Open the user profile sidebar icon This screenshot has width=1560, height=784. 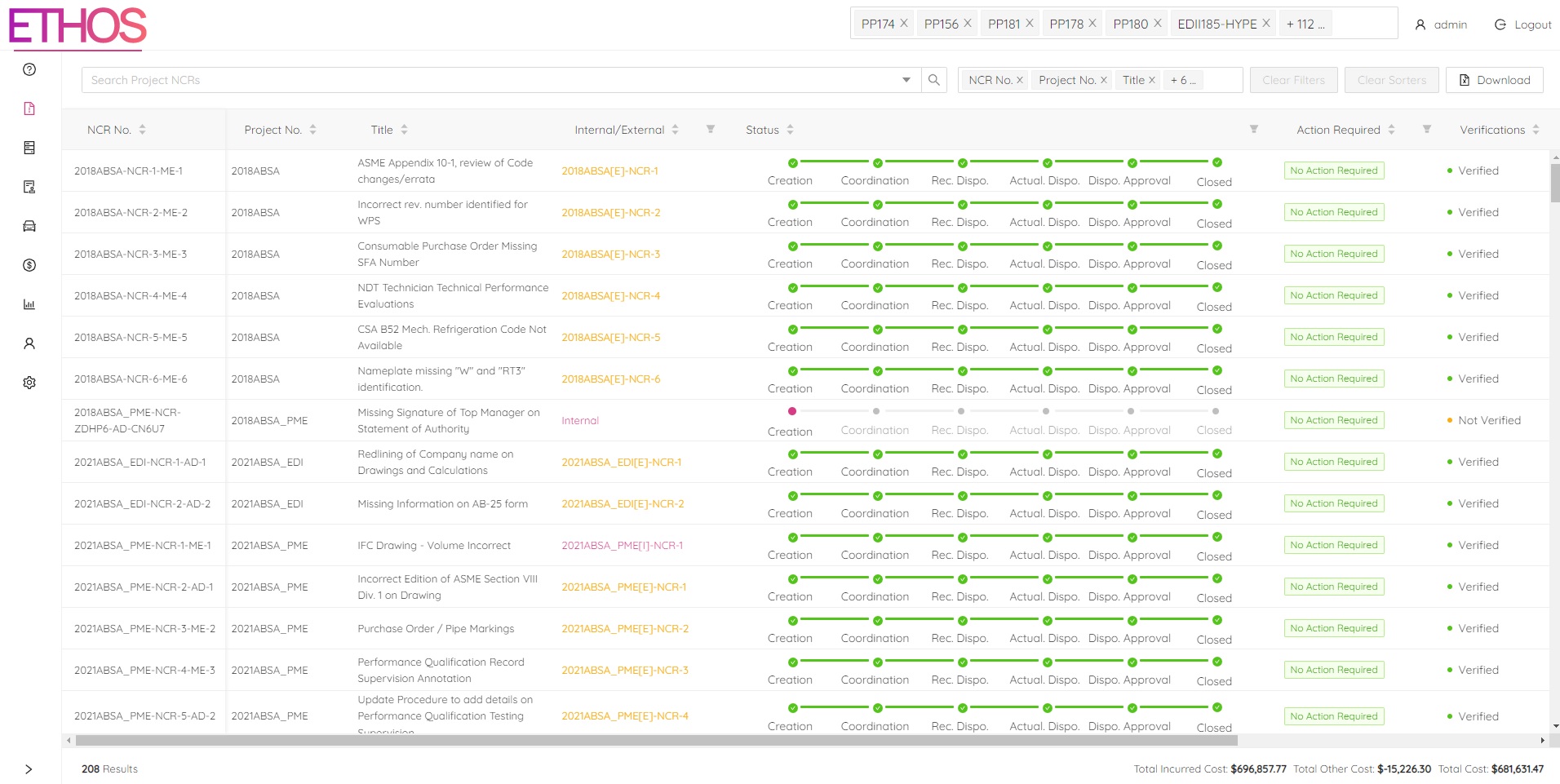[29, 343]
